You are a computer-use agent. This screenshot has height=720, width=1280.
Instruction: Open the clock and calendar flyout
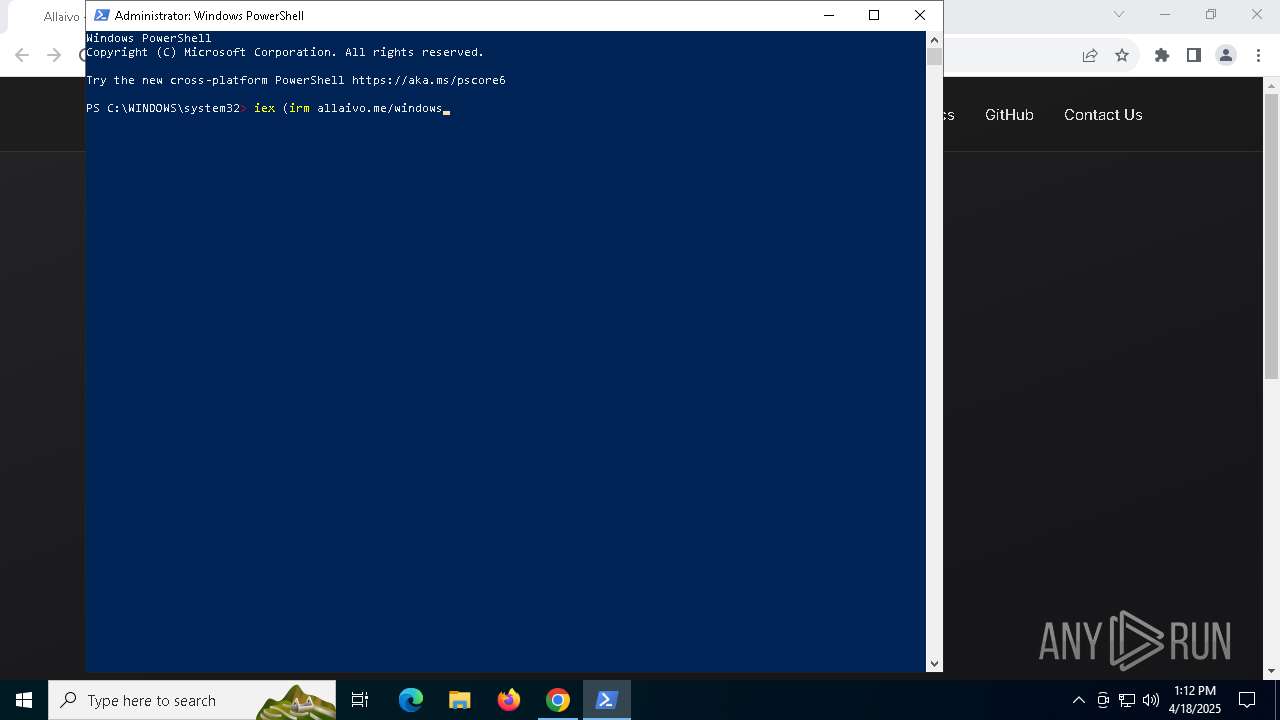[1195, 700]
